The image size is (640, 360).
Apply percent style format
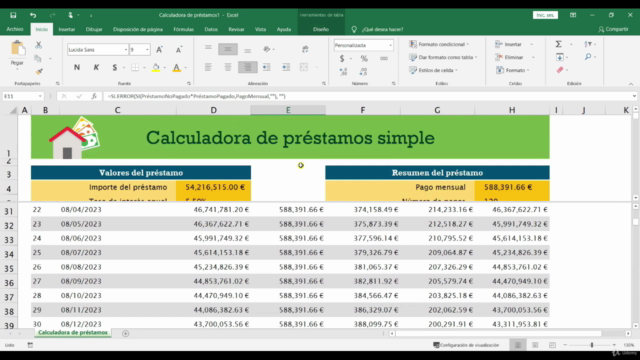click(364, 59)
